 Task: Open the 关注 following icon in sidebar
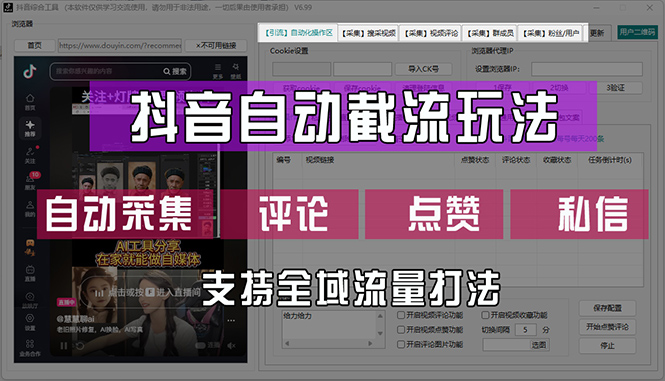tap(30, 151)
